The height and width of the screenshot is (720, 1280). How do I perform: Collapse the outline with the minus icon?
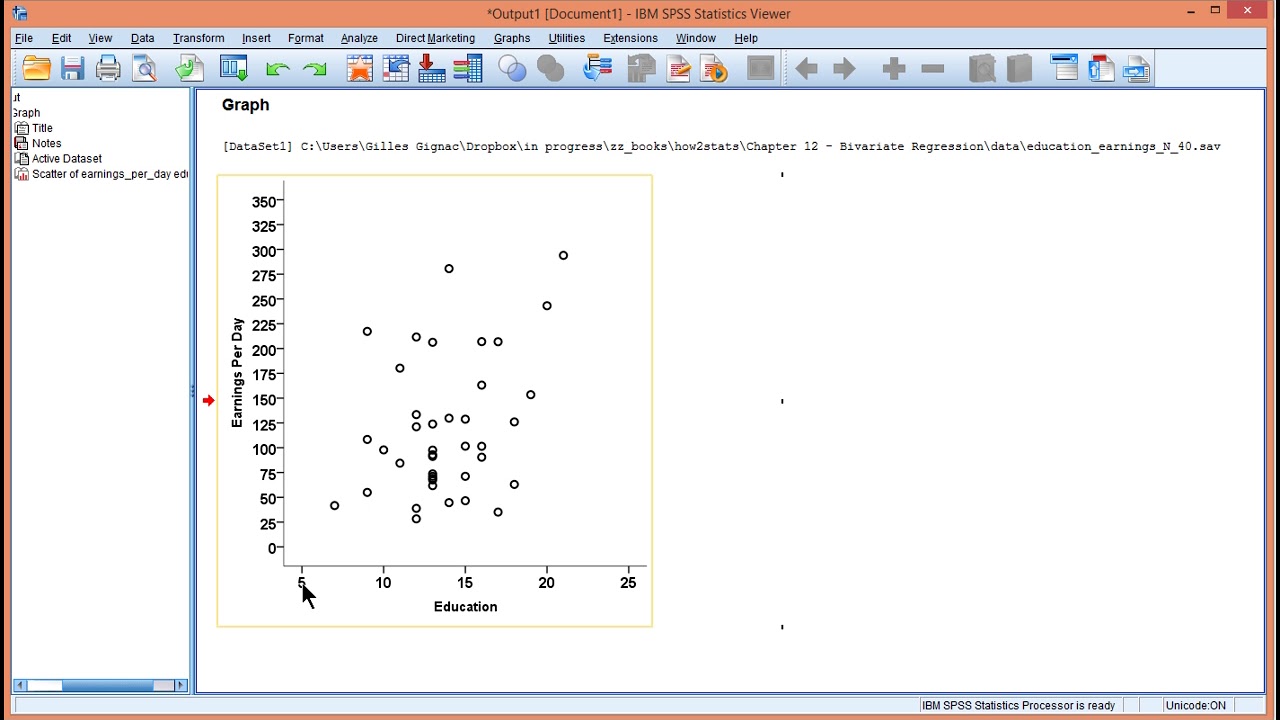click(932, 68)
